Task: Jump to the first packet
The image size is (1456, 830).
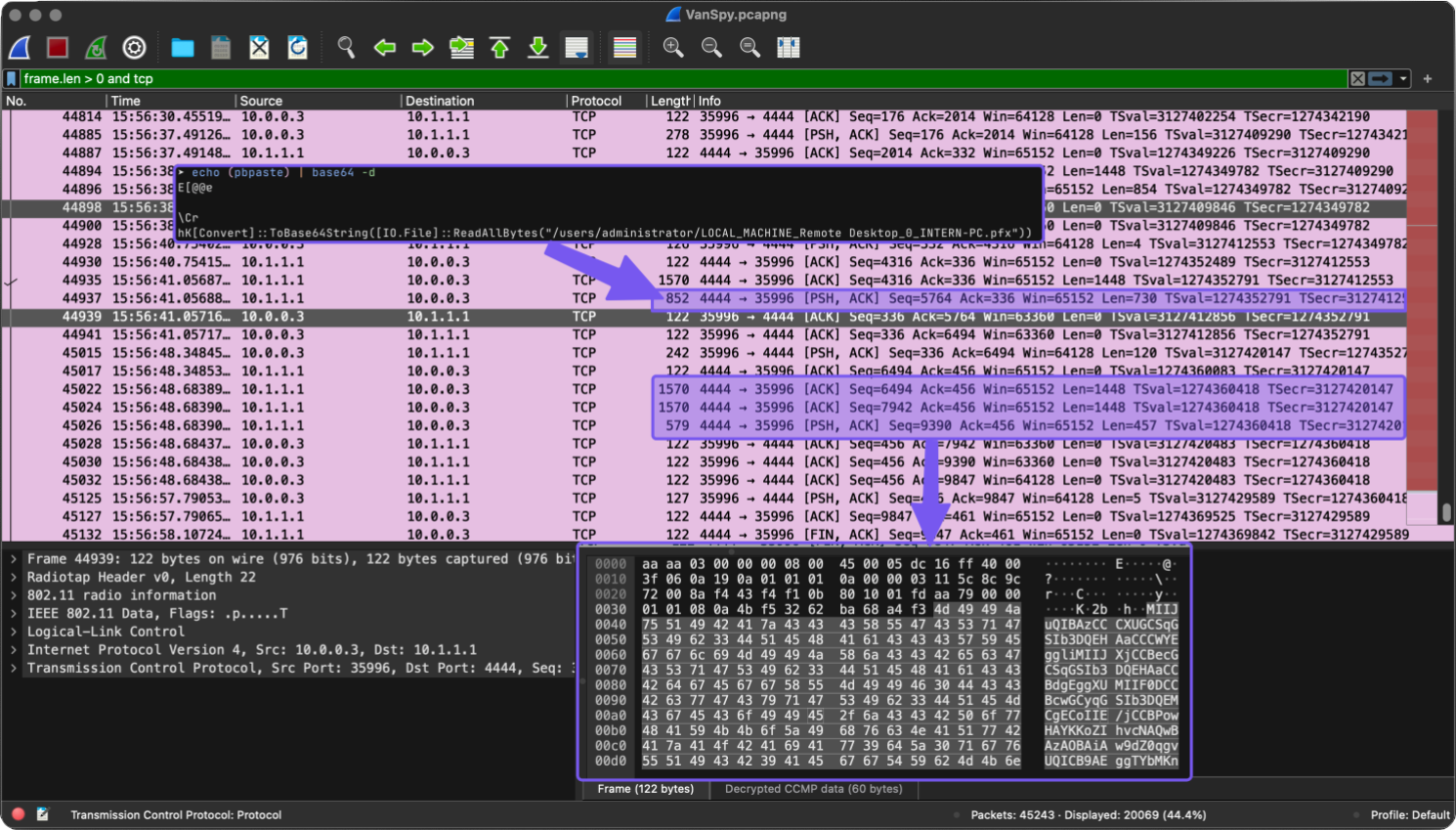Action: pyautogui.click(x=499, y=47)
